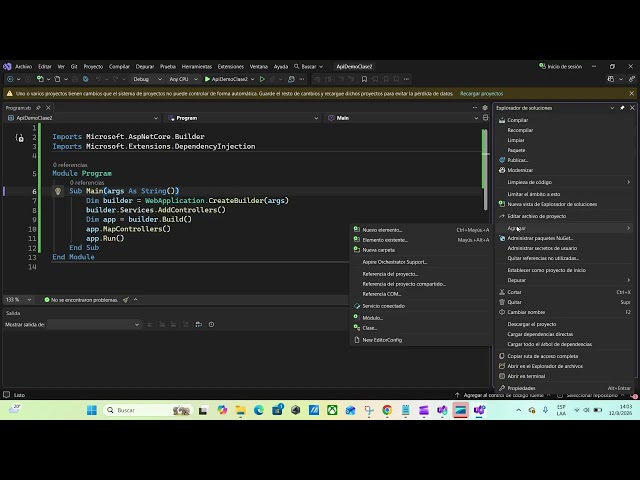Open the Extensiones menu
This screenshot has height=480, width=640.
pos(231,67)
